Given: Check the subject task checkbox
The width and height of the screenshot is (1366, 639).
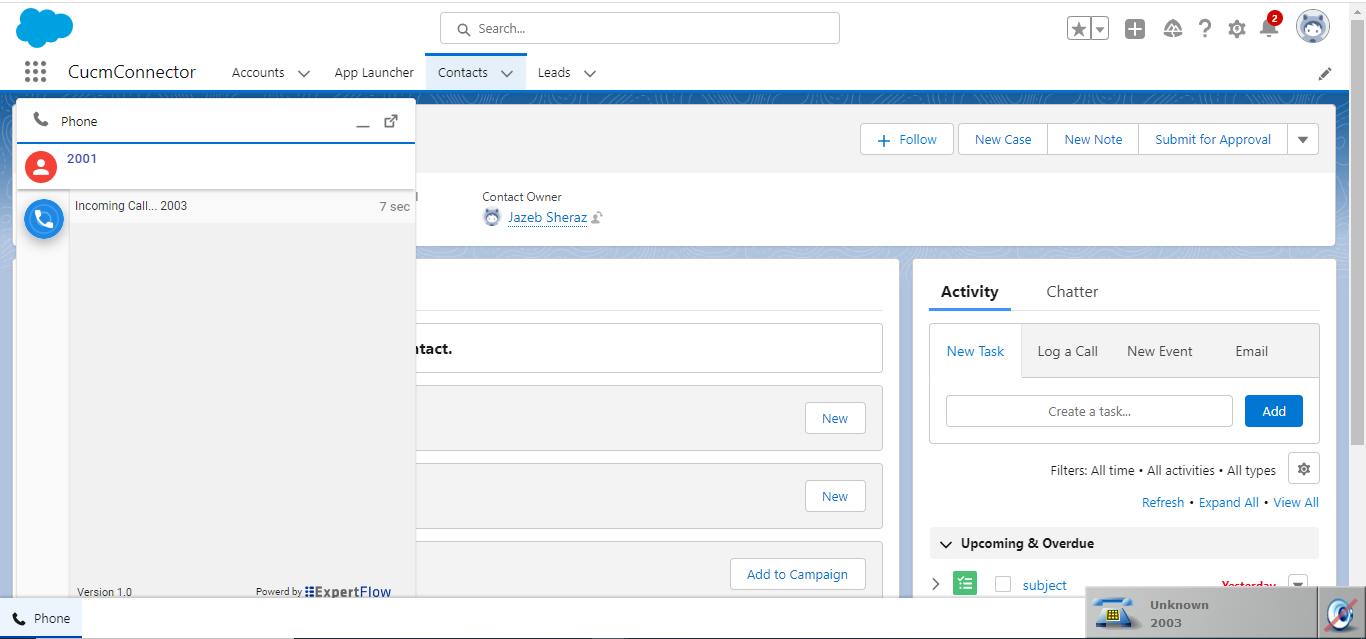Looking at the screenshot, I should click(1003, 584).
